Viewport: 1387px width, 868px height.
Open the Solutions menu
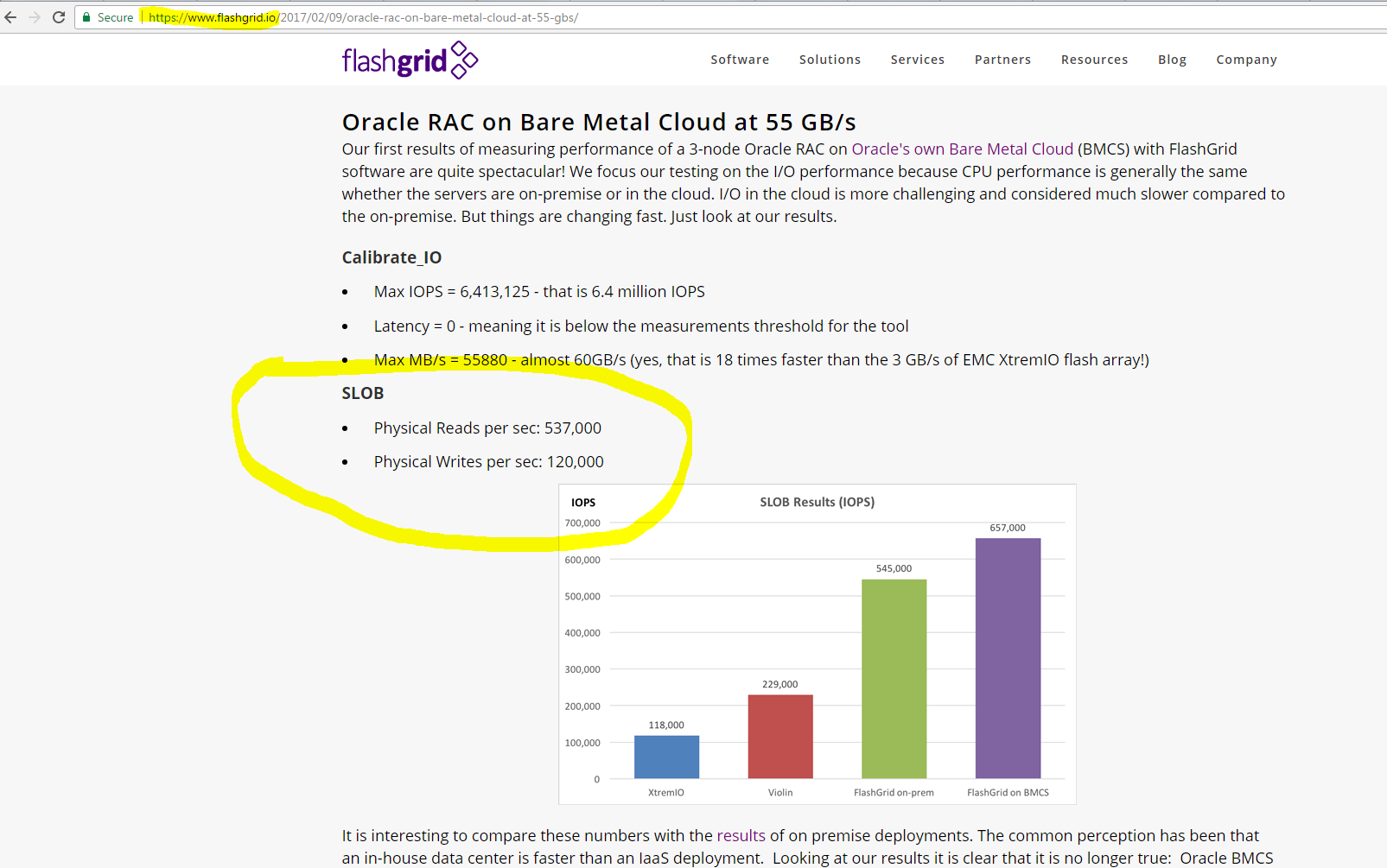click(830, 60)
